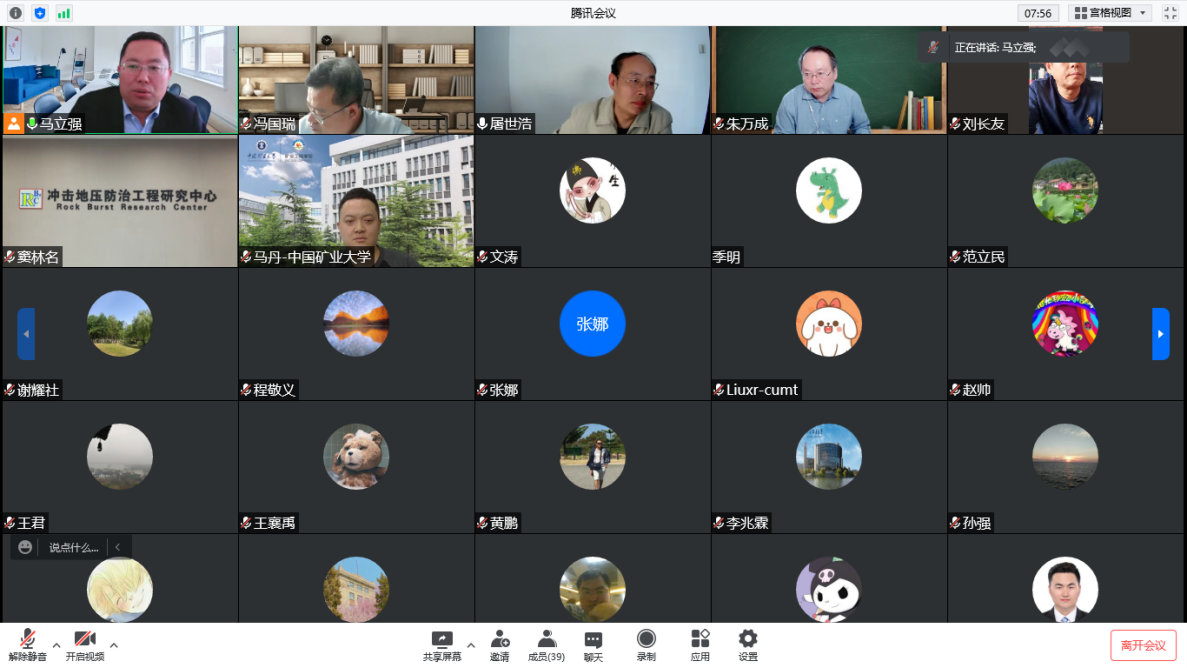
Task: Open the Chat (聊天) panel
Action: pos(593,645)
